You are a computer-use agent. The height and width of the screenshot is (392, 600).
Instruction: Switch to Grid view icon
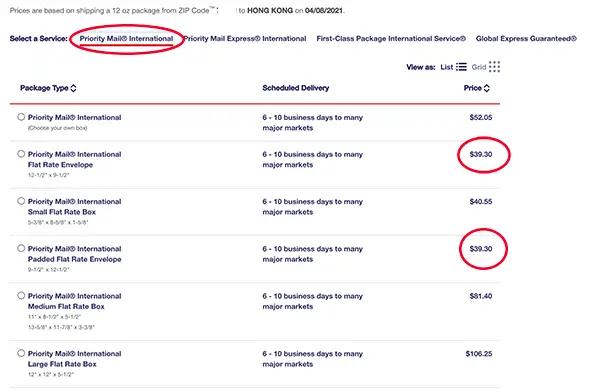click(494, 67)
